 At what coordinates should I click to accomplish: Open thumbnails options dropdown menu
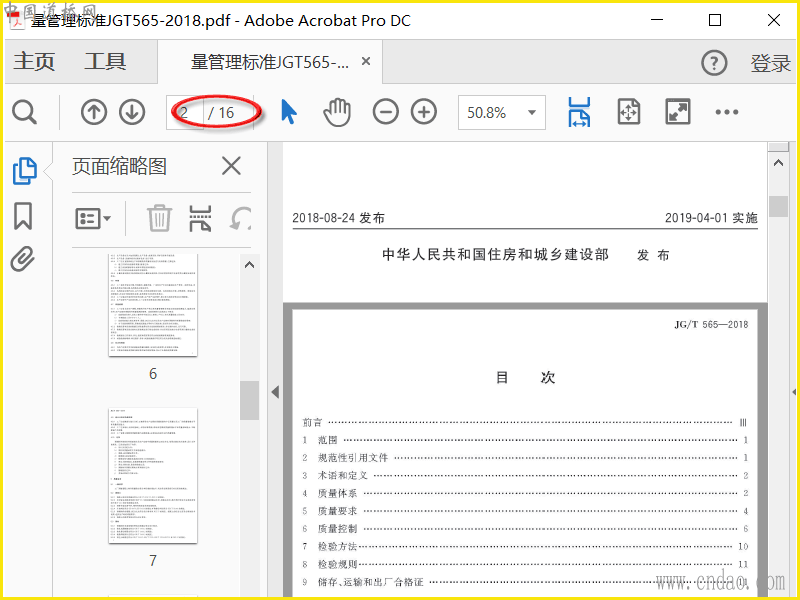(93, 218)
